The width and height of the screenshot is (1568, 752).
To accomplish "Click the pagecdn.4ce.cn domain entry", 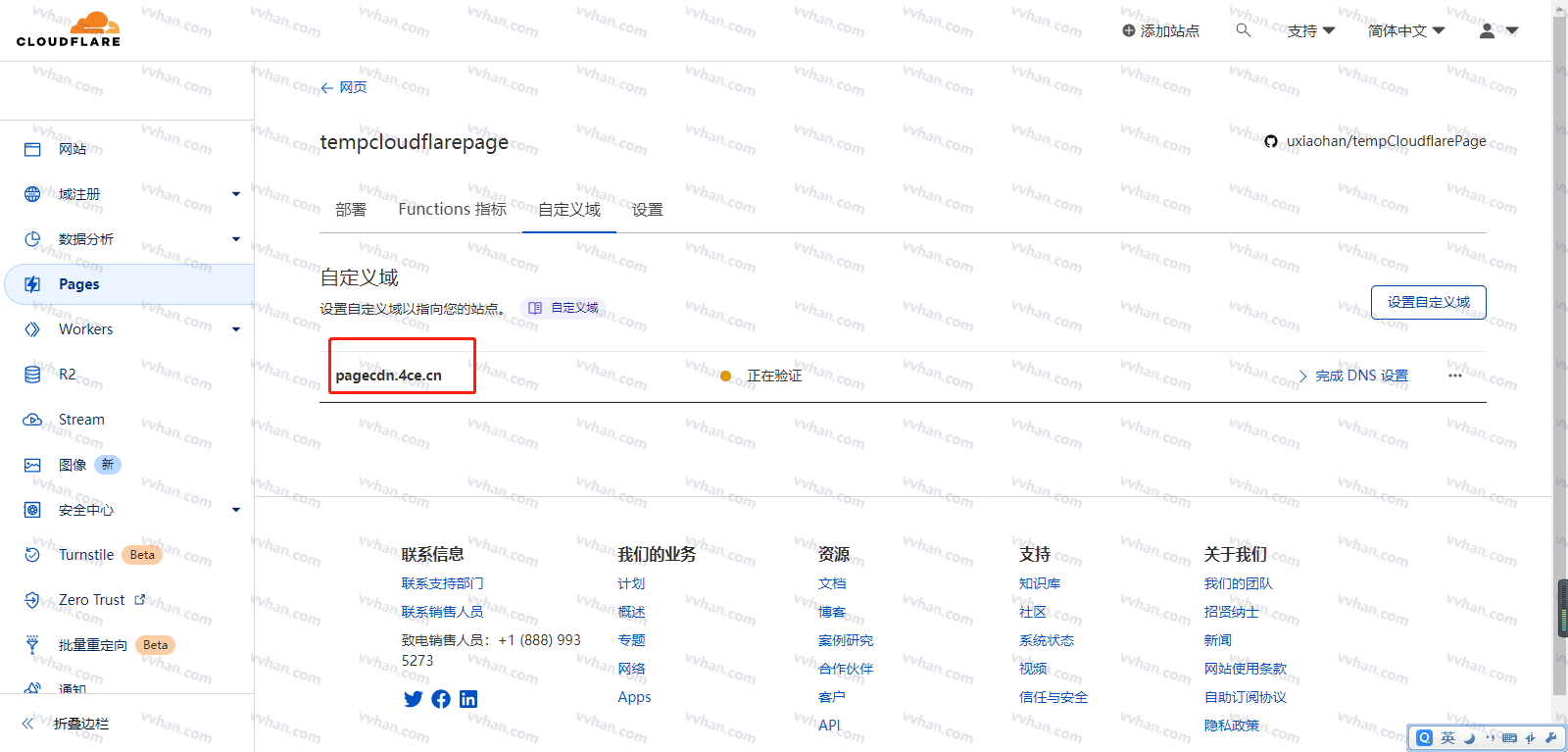I will click(x=389, y=376).
